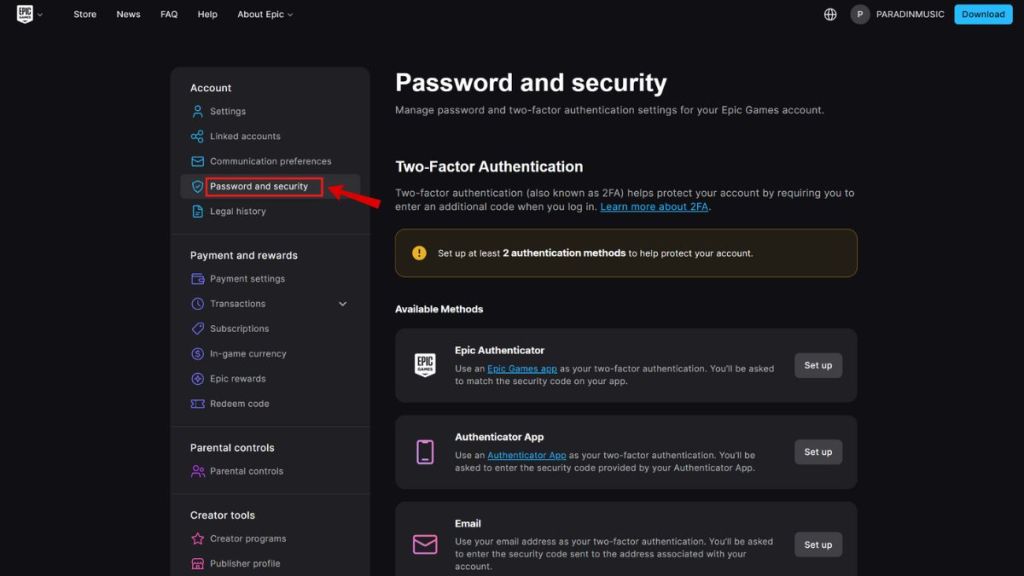
Task: Click the Communication preferences envelope icon
Action: (x=196, y=161)
